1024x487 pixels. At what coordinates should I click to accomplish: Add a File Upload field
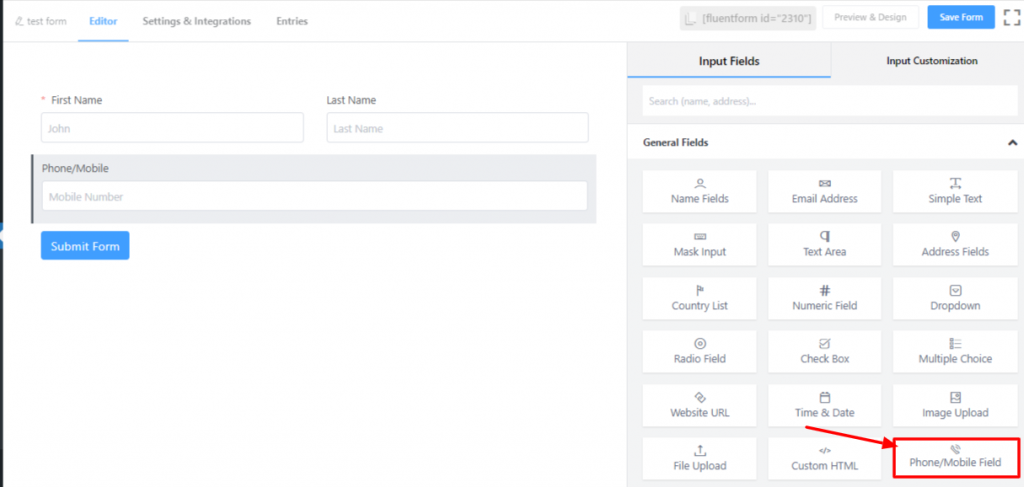tap(699, 458)
